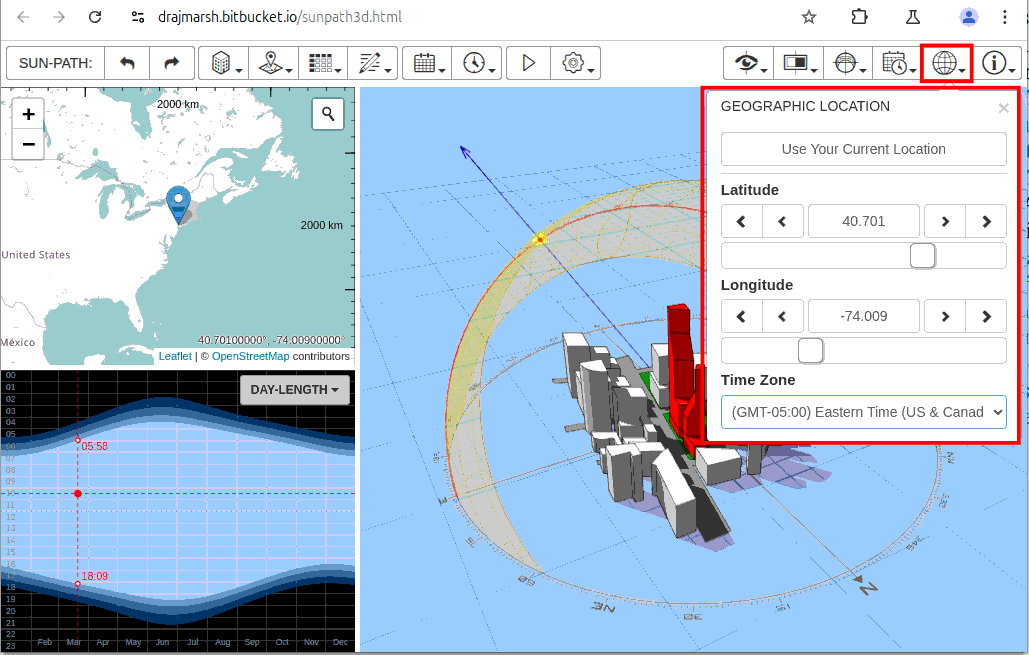Screen dimensions: 1029x655
Task: Click the Longitude value input field
Action: [x=863, y=317]
